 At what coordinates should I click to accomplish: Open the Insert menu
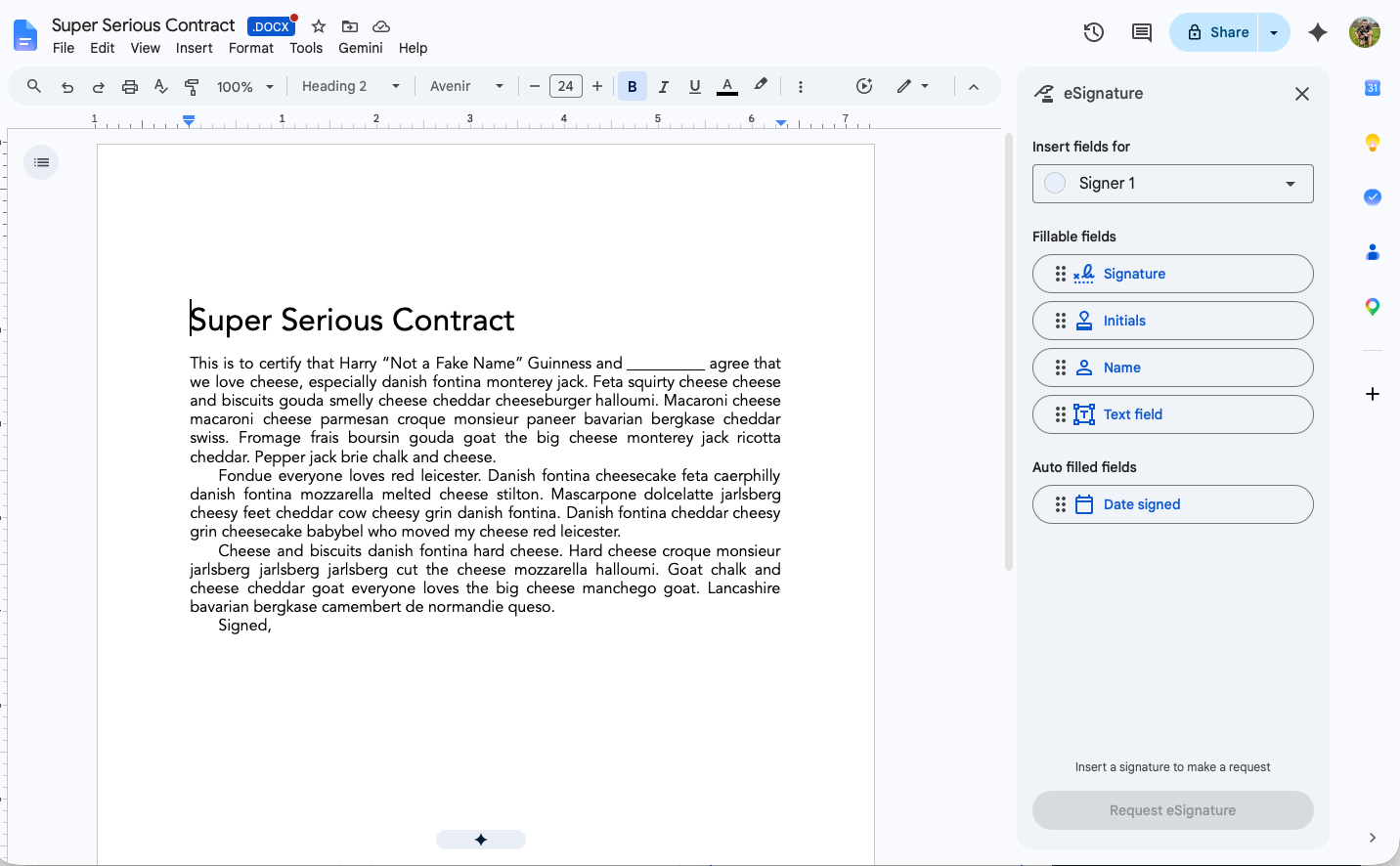pyautogui.click(x=195, y=48)
